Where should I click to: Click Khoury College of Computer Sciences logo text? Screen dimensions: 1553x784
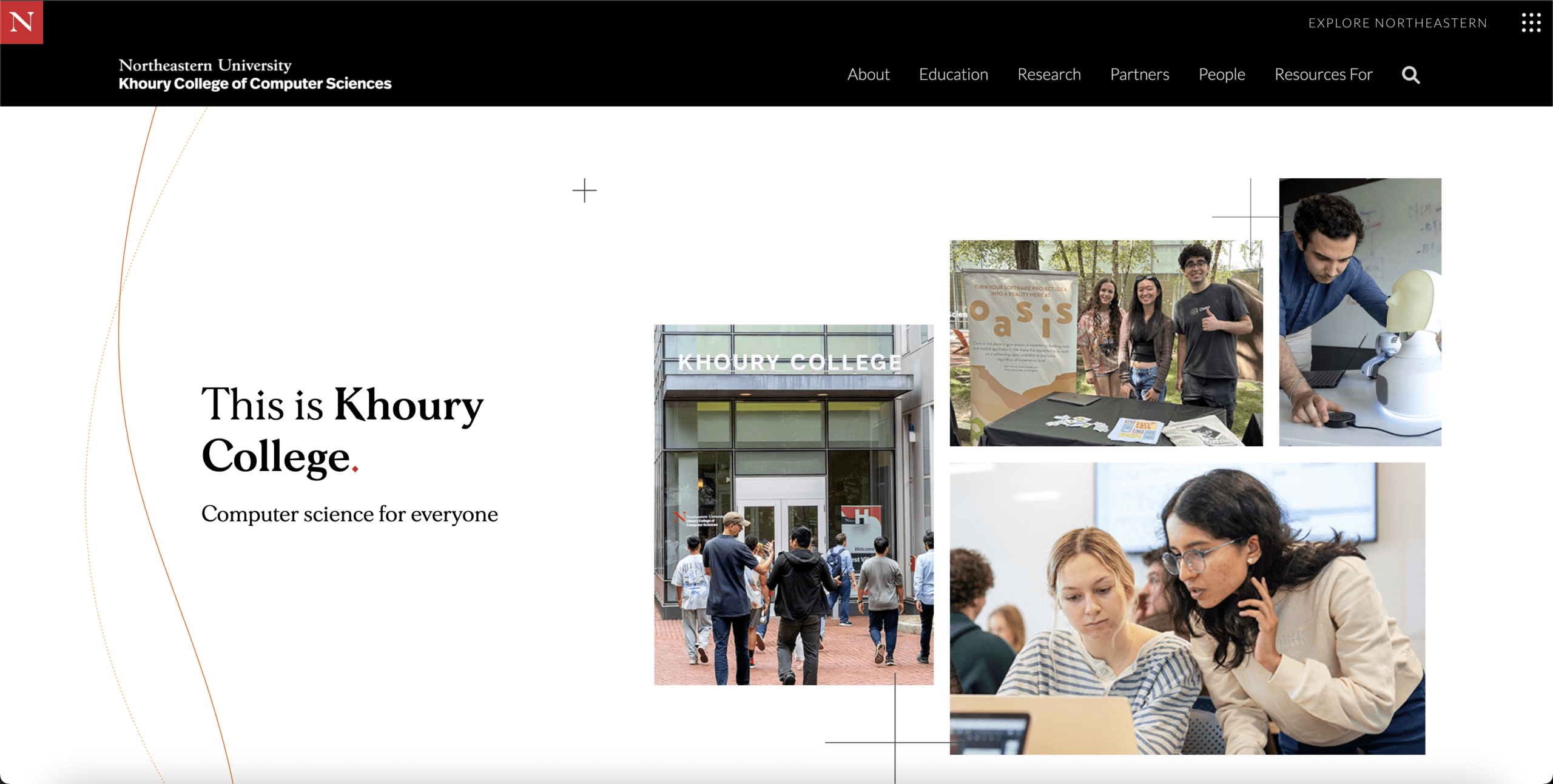coord(255,84)
